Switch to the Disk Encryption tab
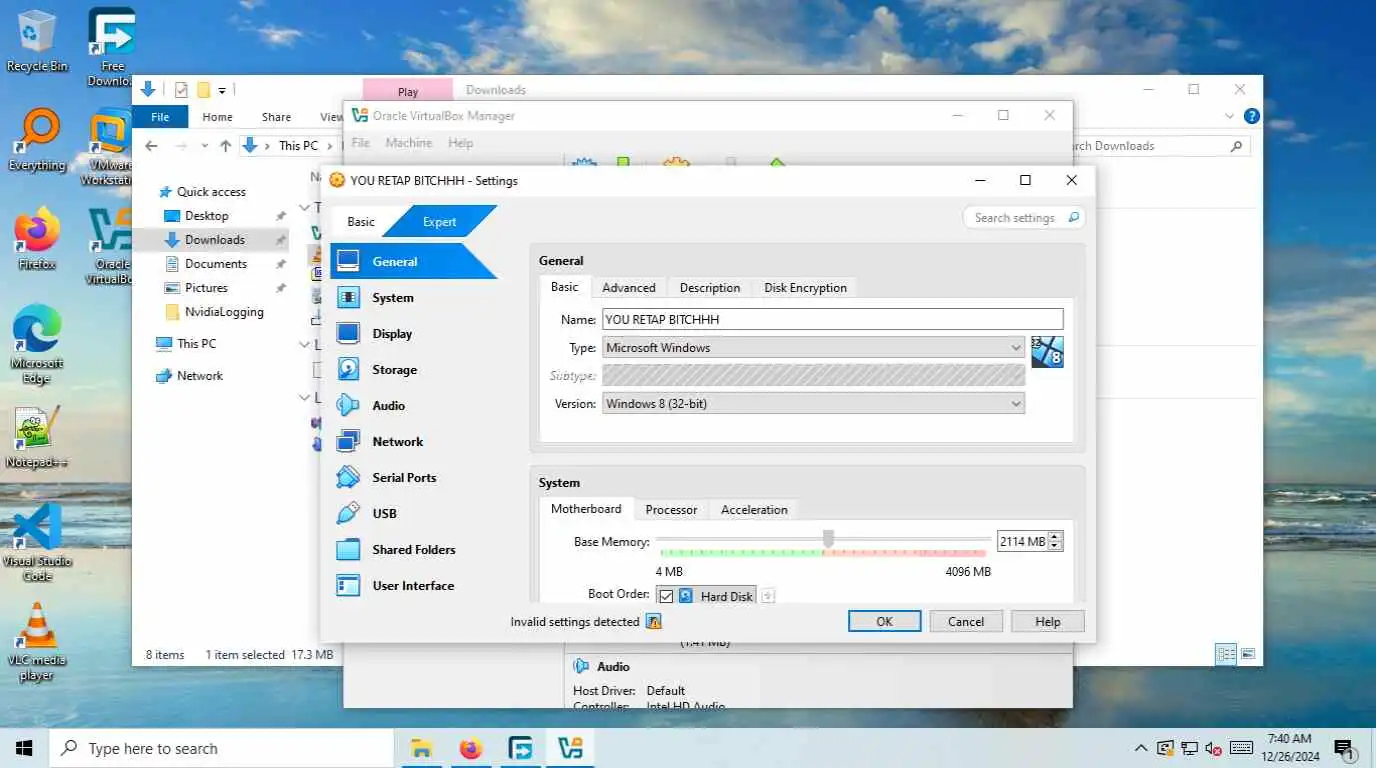This screenshot has height=768, width=1376. click(x=805, y=287)
